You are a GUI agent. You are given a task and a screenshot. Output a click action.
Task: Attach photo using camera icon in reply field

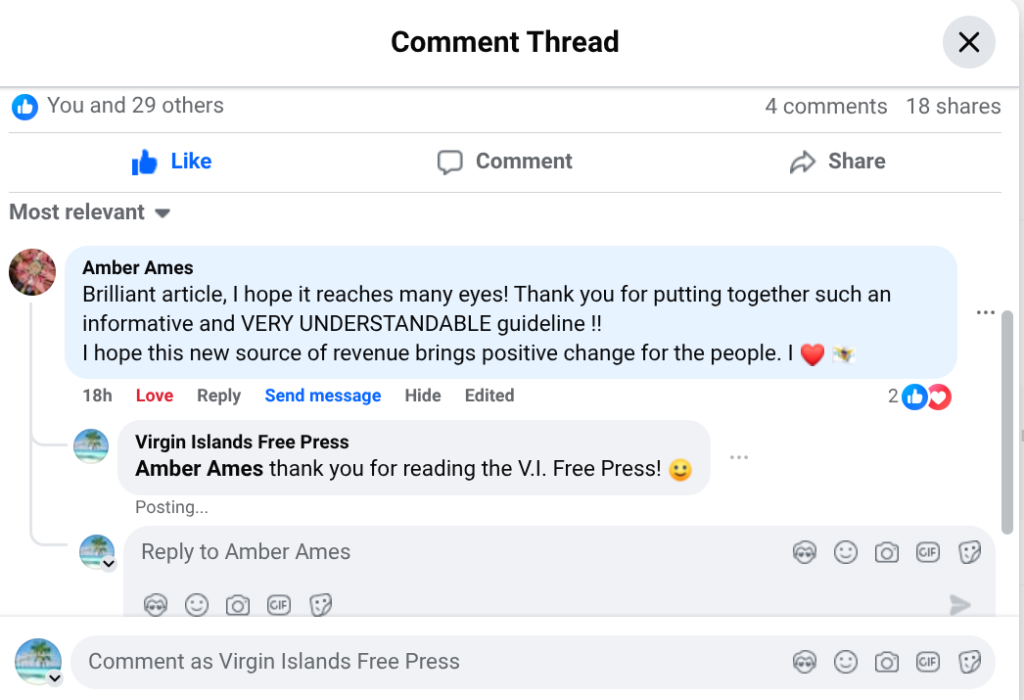pos(886,552)
